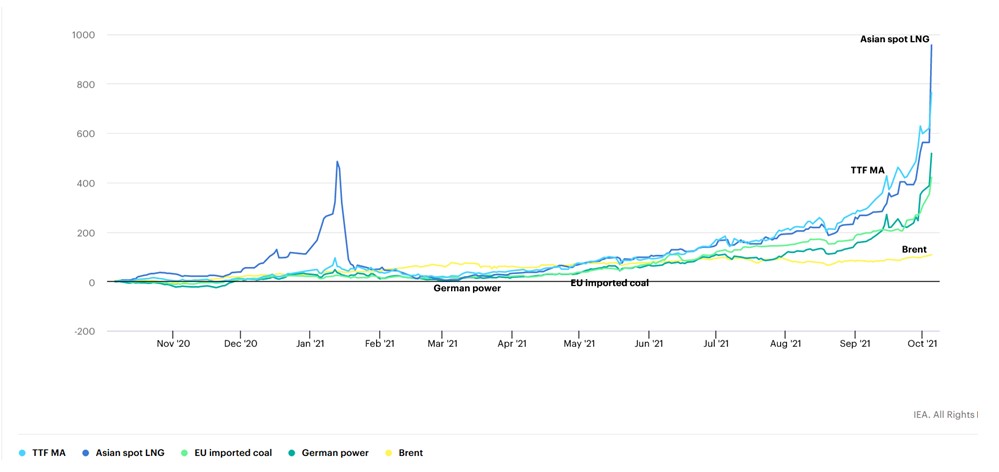Select German power annotation below the zero line
999x472 pixels.
click(x=466, y=288)
